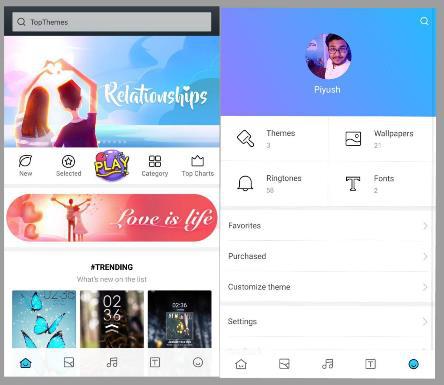Screen dimensions: 444x385
Task: Tap the Relationships banner
Action: [x=112, y=92]
